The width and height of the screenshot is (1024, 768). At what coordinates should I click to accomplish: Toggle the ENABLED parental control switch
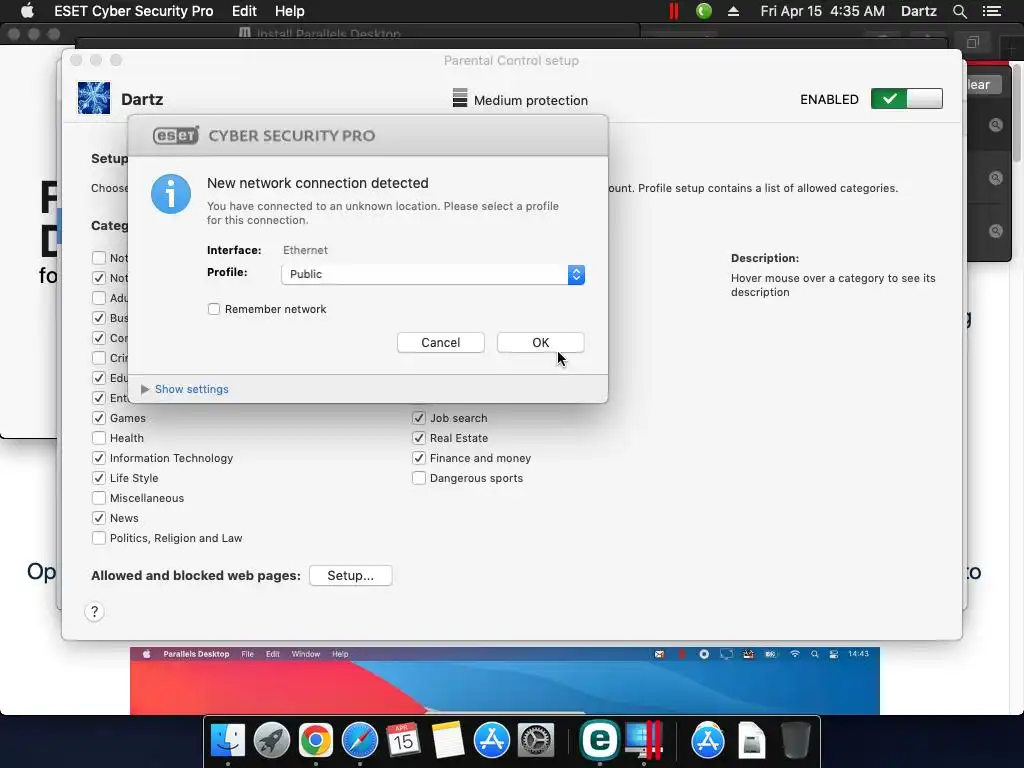click(906, 99)
